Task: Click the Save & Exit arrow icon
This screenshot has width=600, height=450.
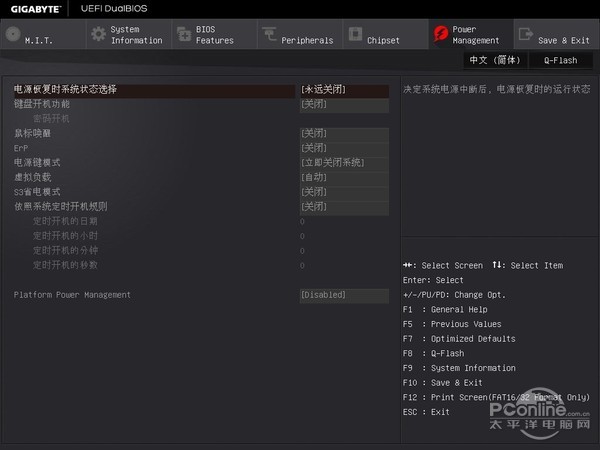Action: click(x=526, y=34)
